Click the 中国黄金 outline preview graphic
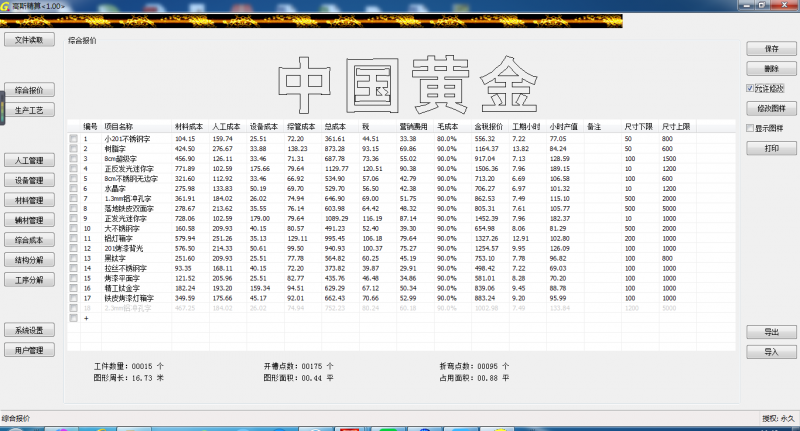The height and width of the screenshot is (431, 800). (407, 85)
